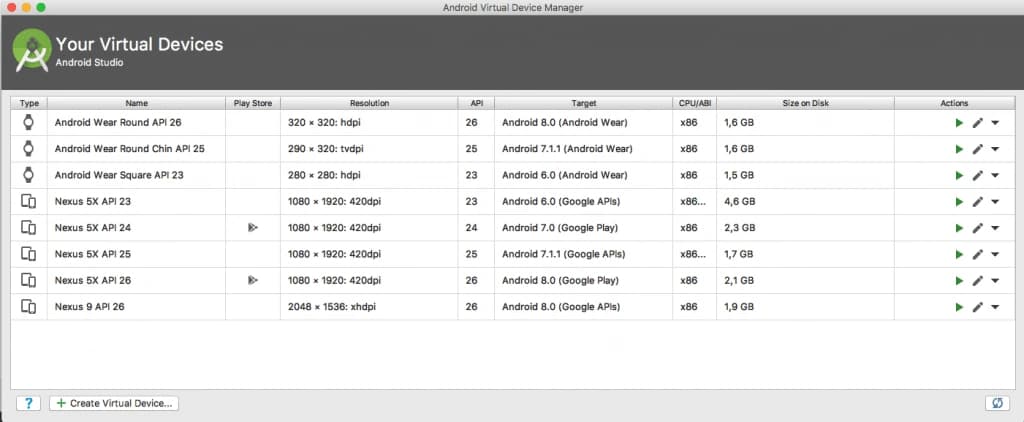Click the tablet type icon for Nexus 9 API 26
1024x422 pixels.
point(28,306)
